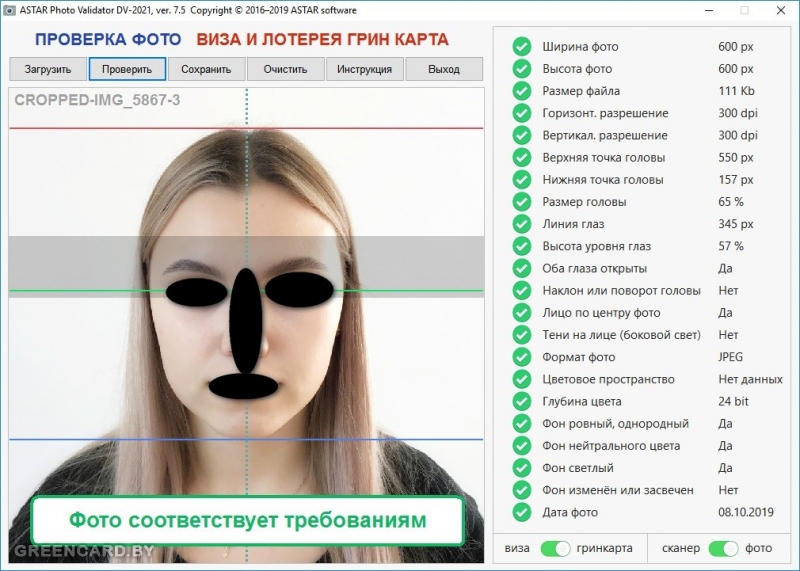Click the Фото соответствует требованиям result banner
Viewport: 800px width, 571px height.
[247, 520]
